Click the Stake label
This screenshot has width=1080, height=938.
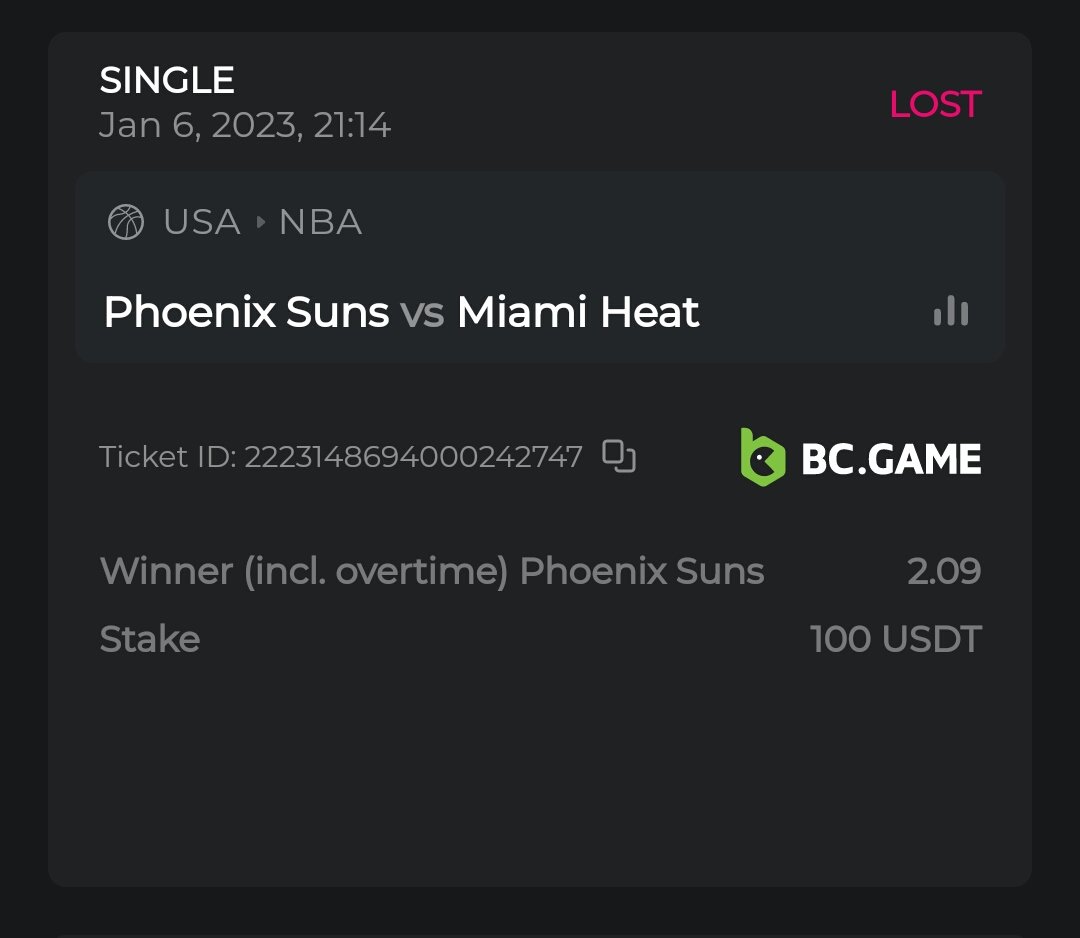coord(150,639)
